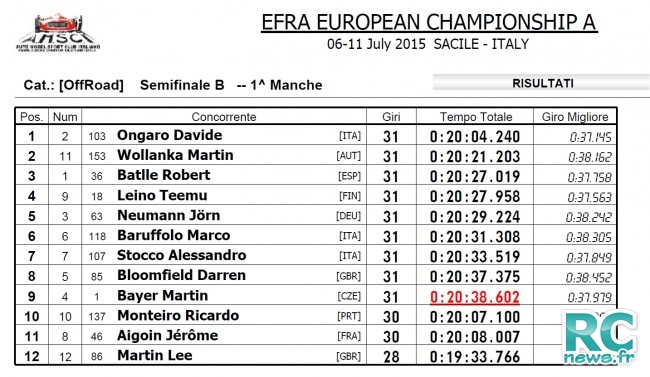Click the Pos. column header
The height and width of the screenshot is (377, 650).
[32, 117]
